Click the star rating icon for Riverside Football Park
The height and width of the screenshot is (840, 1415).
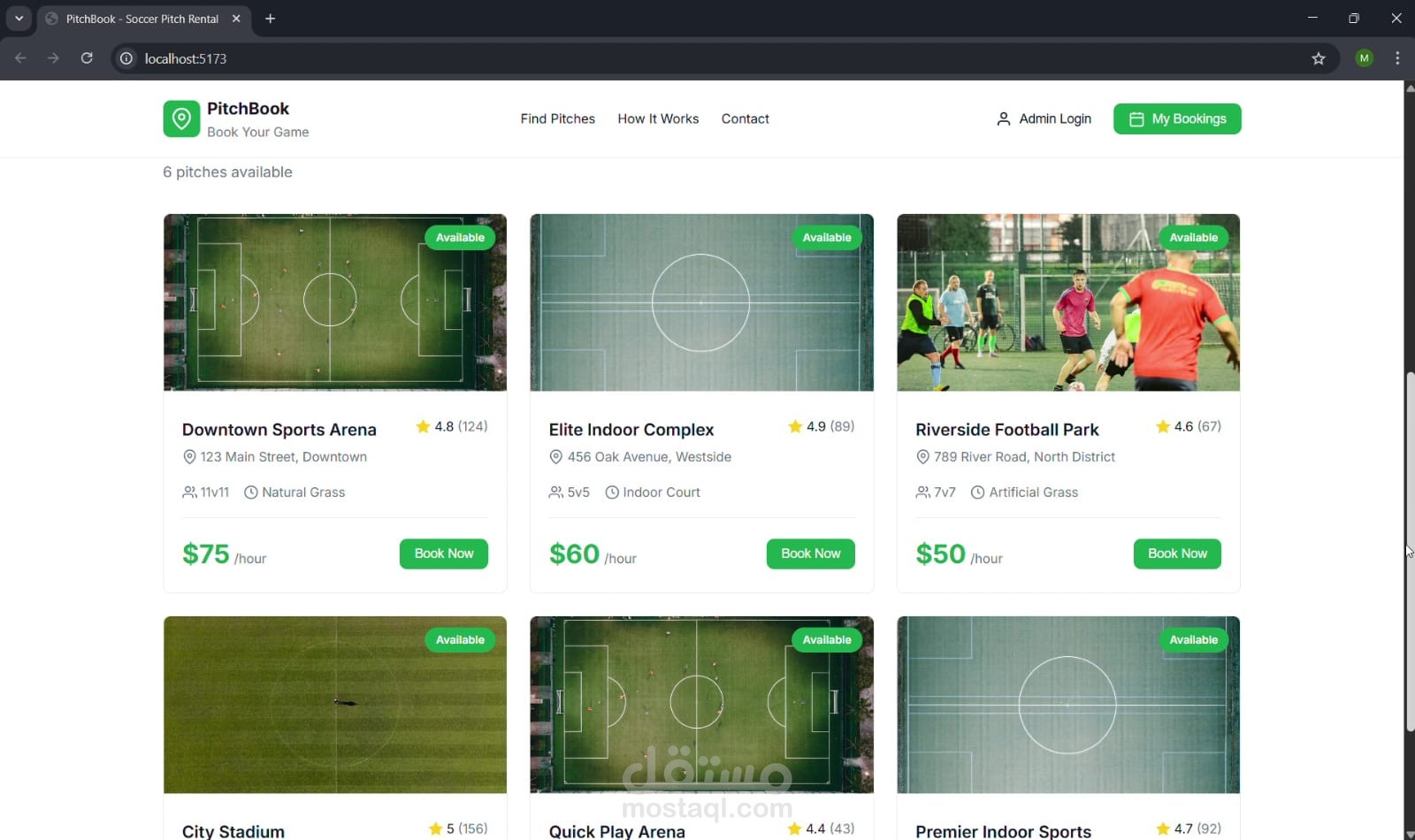pyautogui.click(x=1163, y=426)
